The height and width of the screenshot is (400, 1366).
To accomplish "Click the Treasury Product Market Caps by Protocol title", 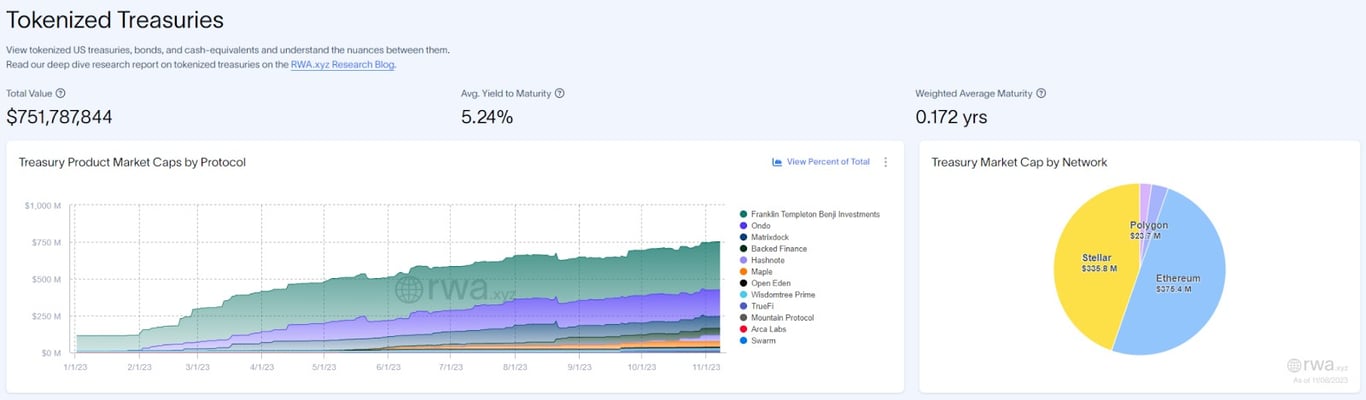I will click(132, 162).
